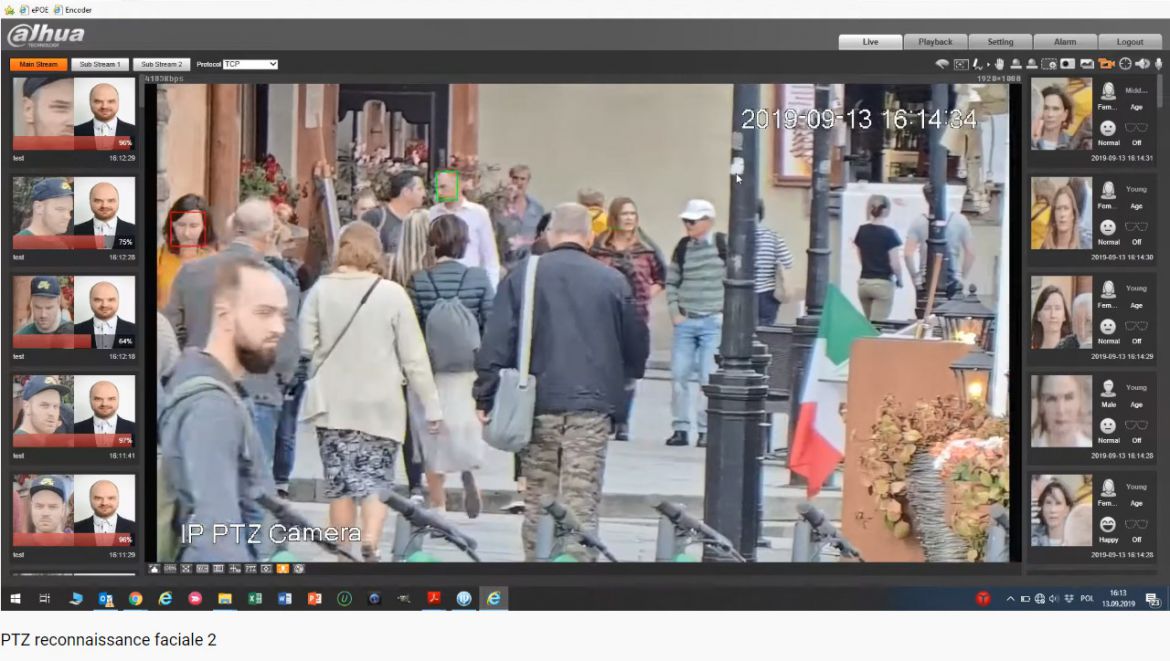Select the Main Stream button
Viewport: 1170px width, 661px height.
[39, 64]
